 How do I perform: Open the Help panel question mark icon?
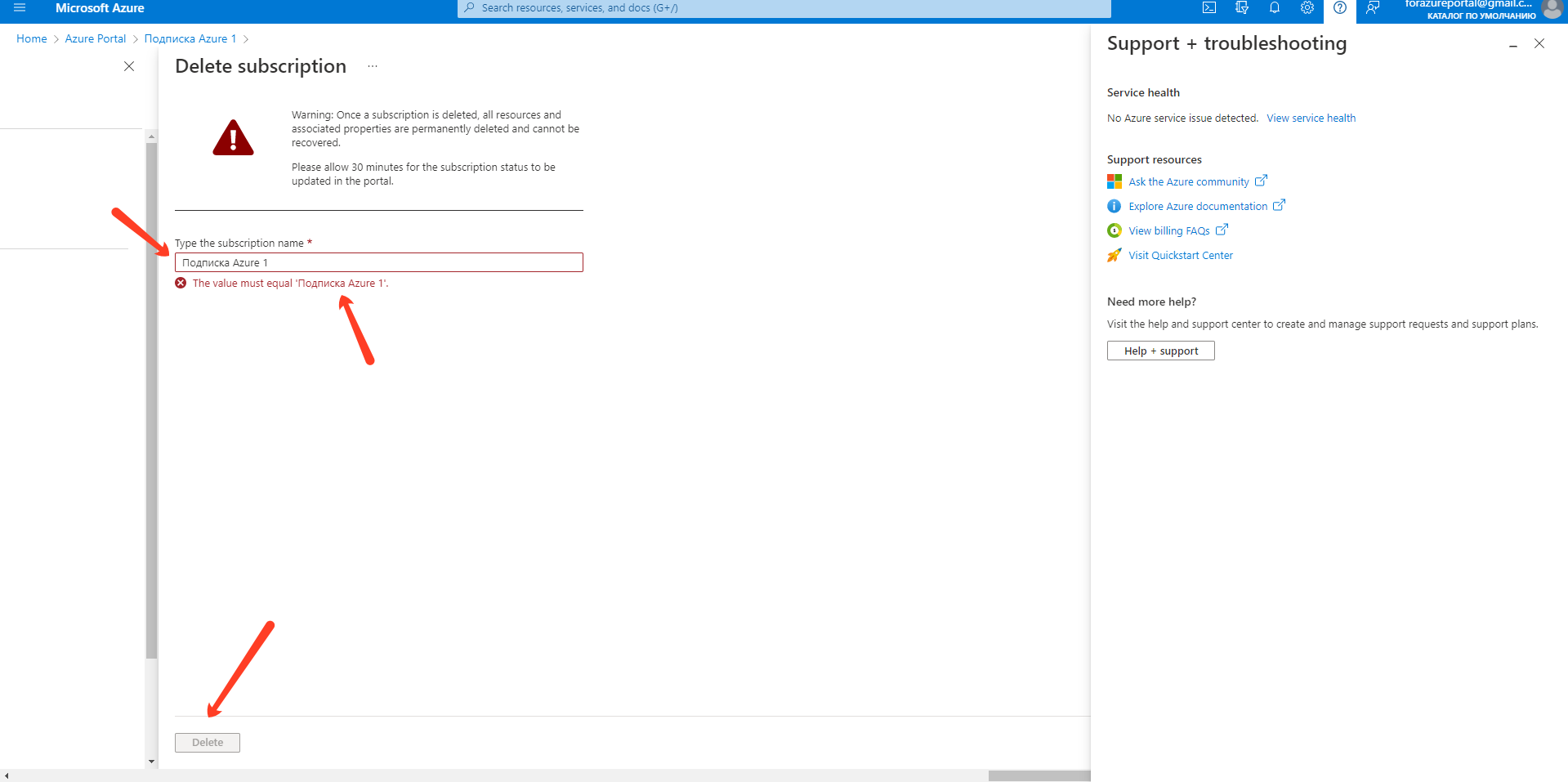[x=1339, y=7]
